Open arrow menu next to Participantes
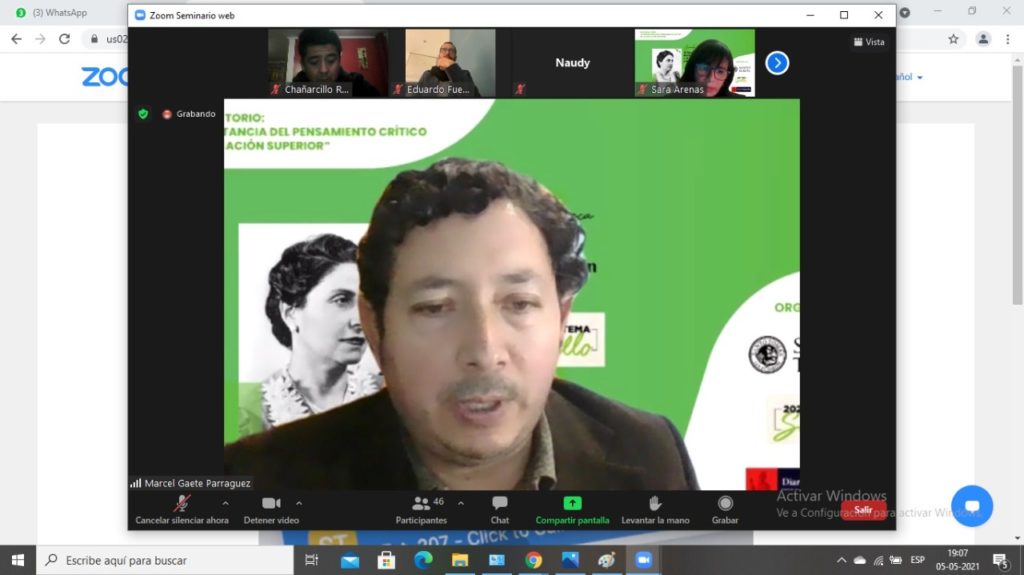The width and height of the screenshot is (1024, 575). tap(460, 503)
